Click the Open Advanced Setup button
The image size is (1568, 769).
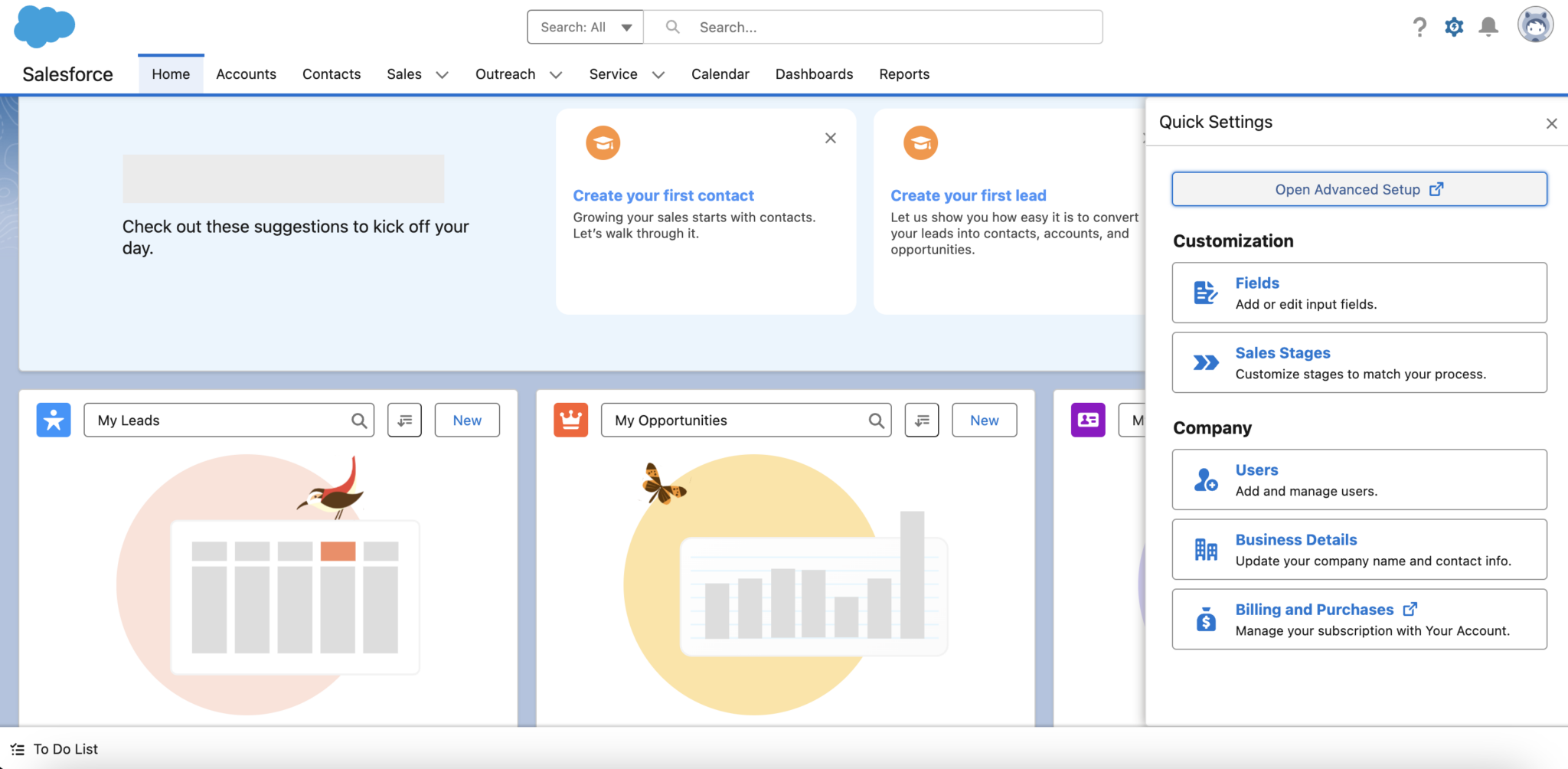[x=1359, y=189]
